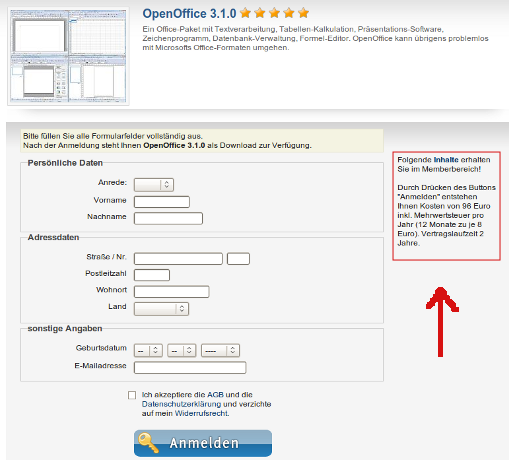509x460 pixels.
Task: Click the third rating star
Action: (x=274, y=13)
